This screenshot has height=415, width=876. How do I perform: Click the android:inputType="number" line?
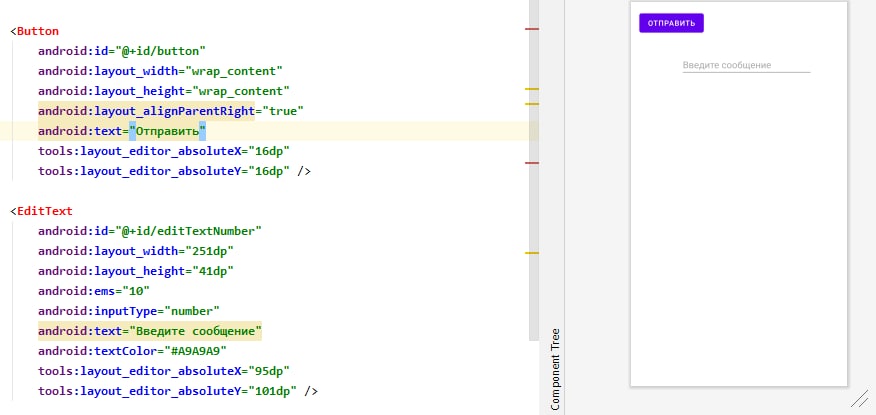click(129, 311)
